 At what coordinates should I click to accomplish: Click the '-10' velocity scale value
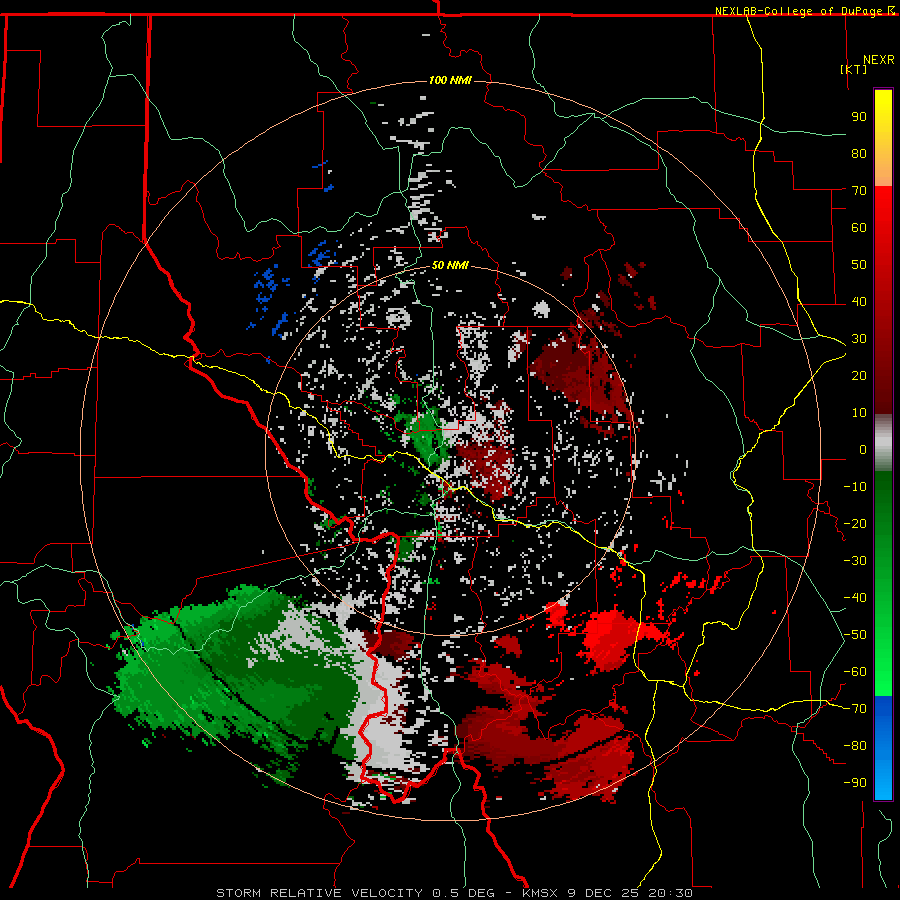coord(855,487)
